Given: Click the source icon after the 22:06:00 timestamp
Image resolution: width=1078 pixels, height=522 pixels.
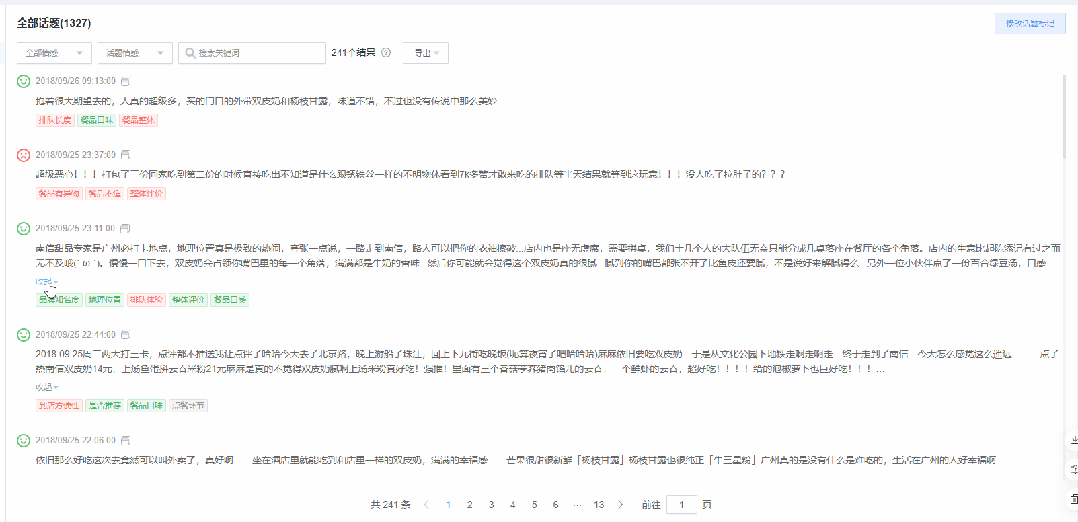Looking at the screenshot, I should (x=125, y=439).
